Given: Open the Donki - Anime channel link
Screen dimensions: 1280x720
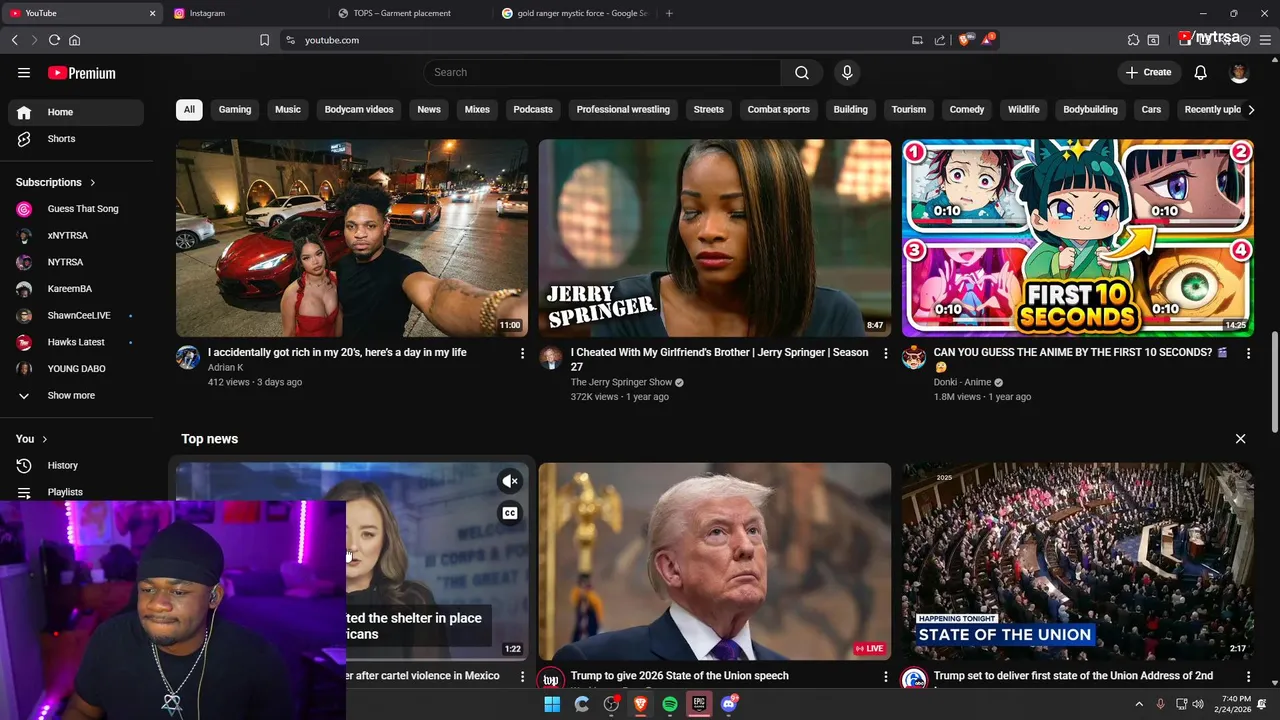Looking at the screenshot, I should pos(962,383).
